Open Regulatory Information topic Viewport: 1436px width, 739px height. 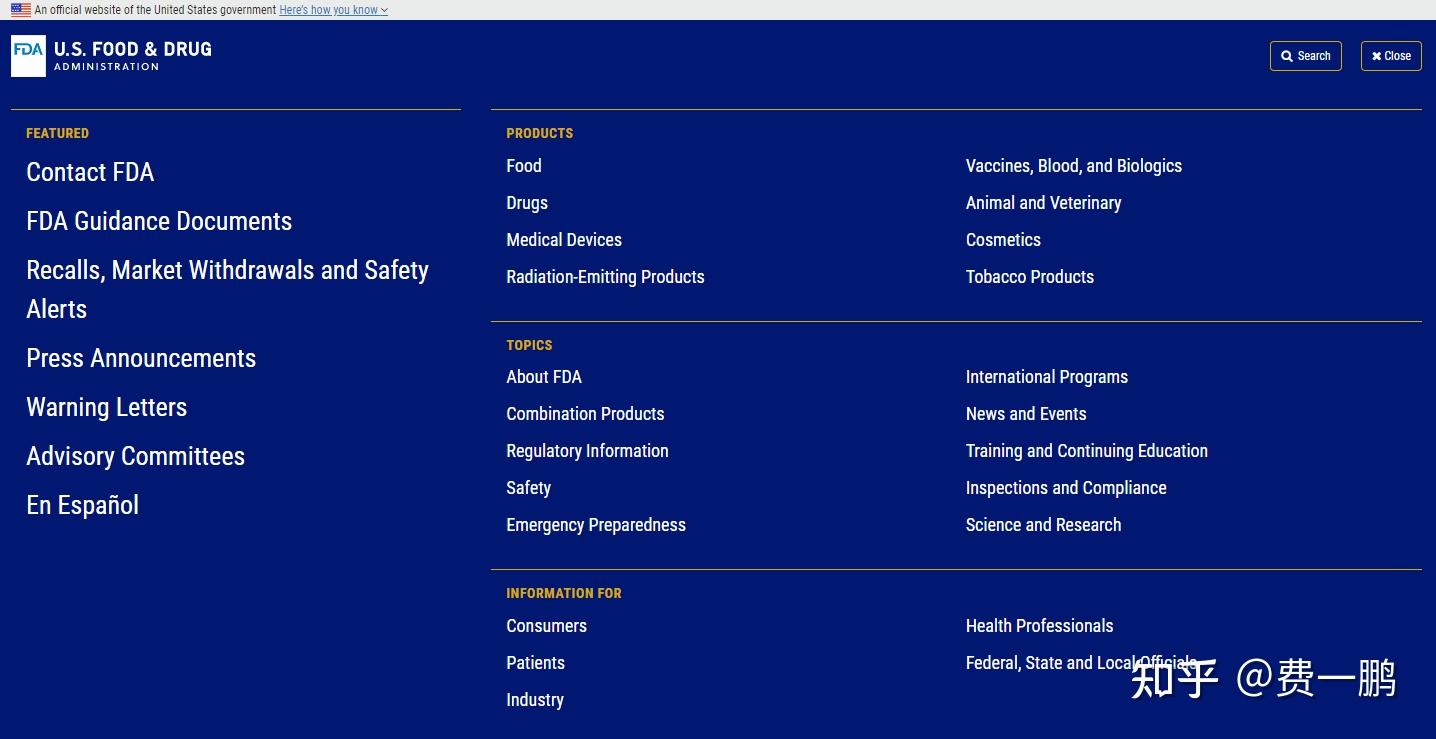click(587, 451)
